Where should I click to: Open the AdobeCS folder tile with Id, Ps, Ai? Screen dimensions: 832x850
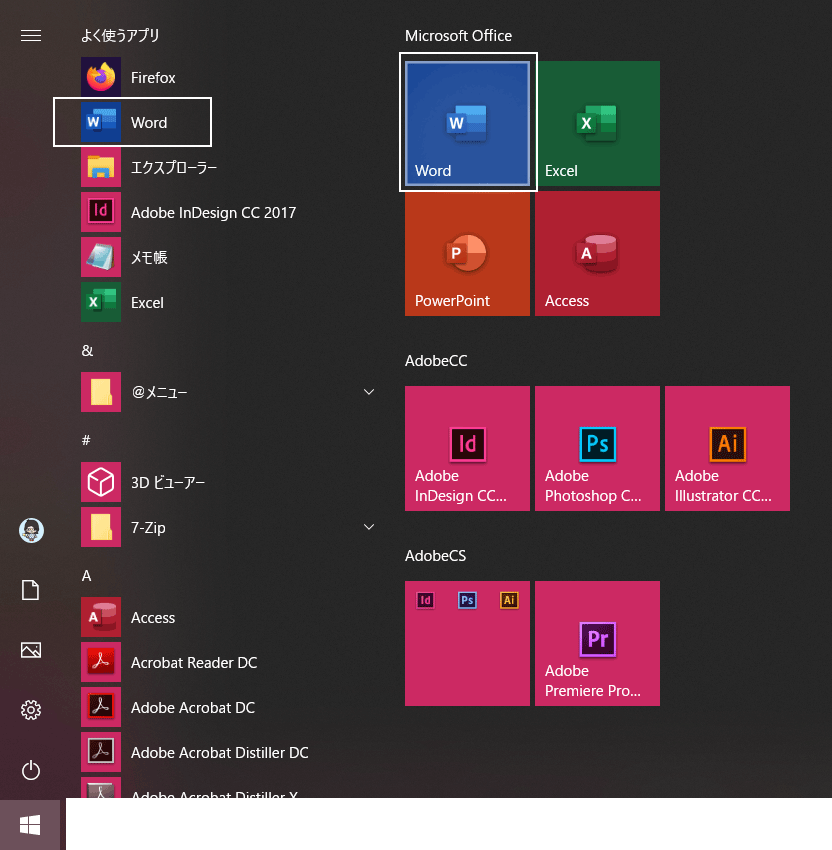[x=467, y=643]
